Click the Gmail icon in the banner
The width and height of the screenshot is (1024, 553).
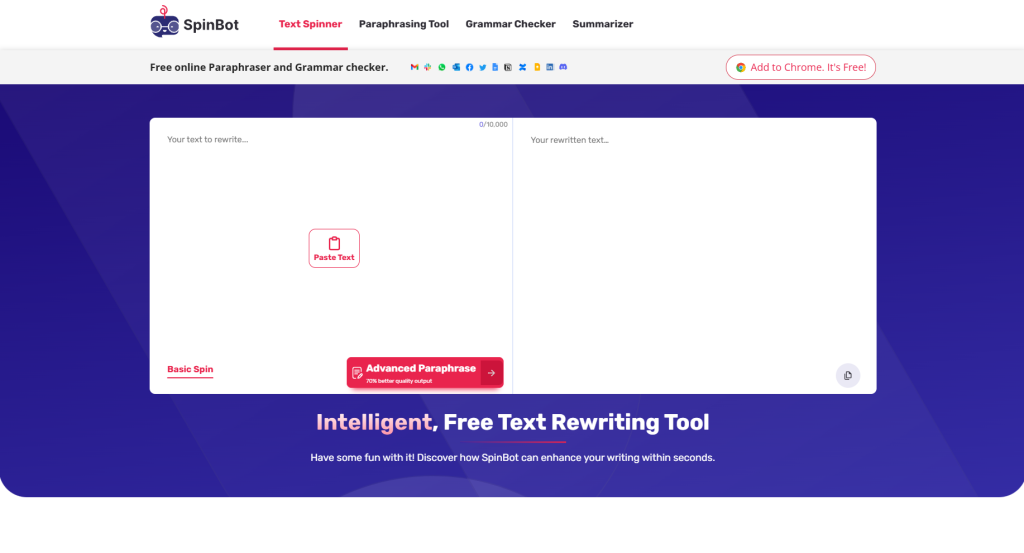coord(415,67)
